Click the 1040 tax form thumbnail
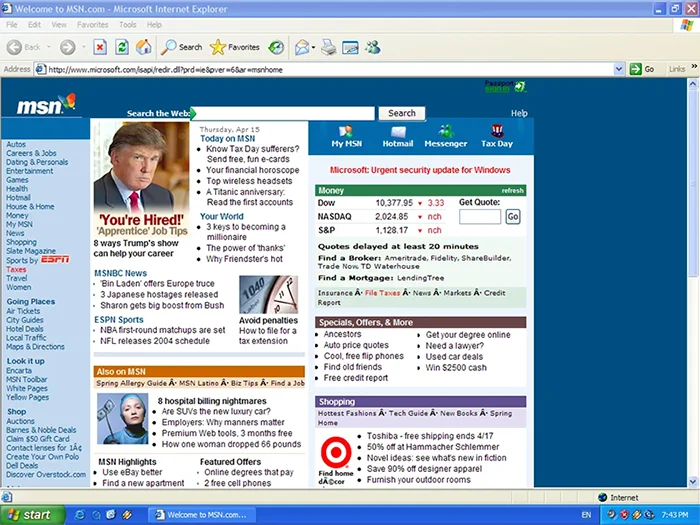Screen dimensions: 700x525 click(x=268, y=295)
